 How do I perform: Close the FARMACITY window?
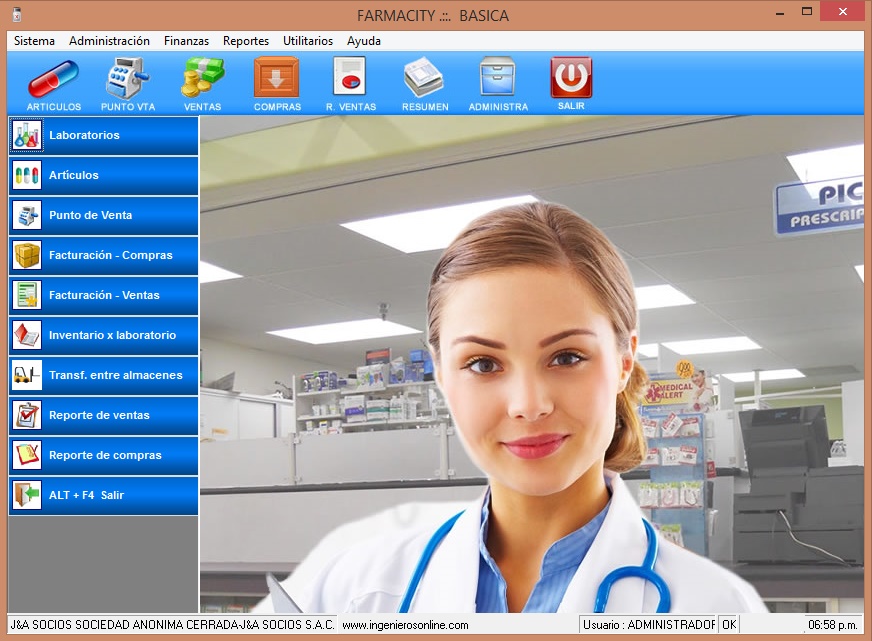(843, 12)
